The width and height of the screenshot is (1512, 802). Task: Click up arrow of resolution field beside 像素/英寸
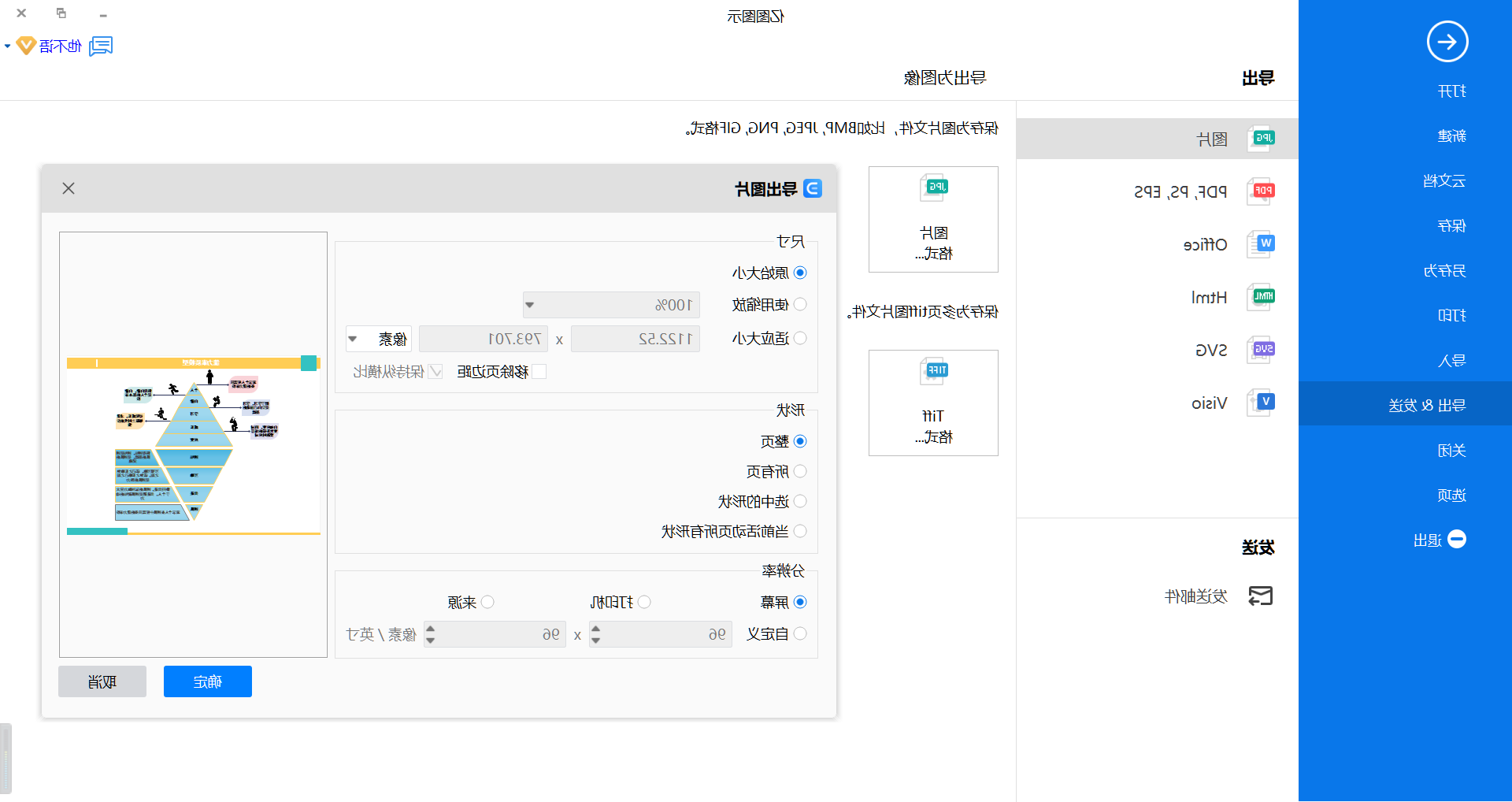(430, 629)
